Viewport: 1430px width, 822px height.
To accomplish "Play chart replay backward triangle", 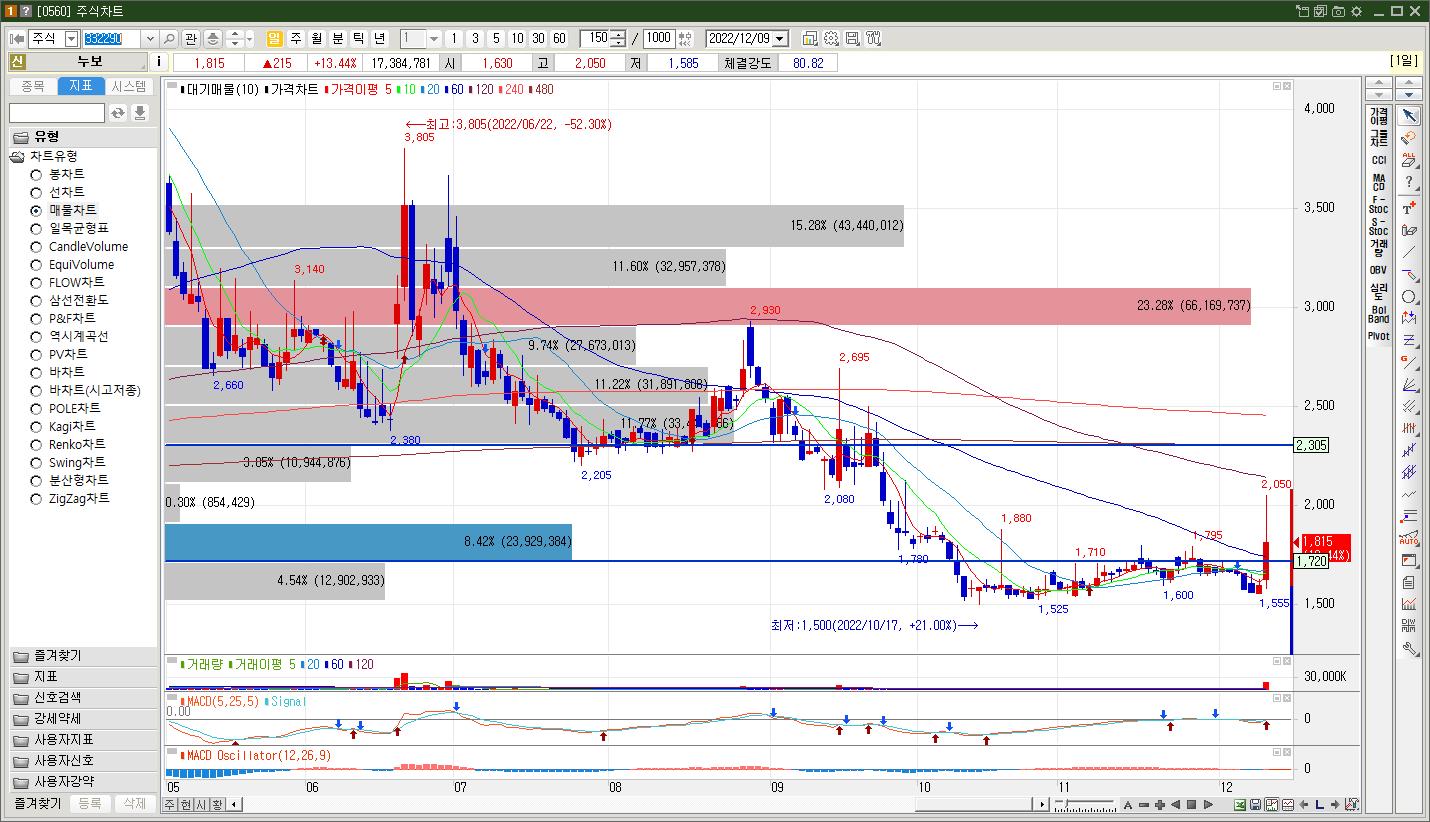I will click(1176, 805).
